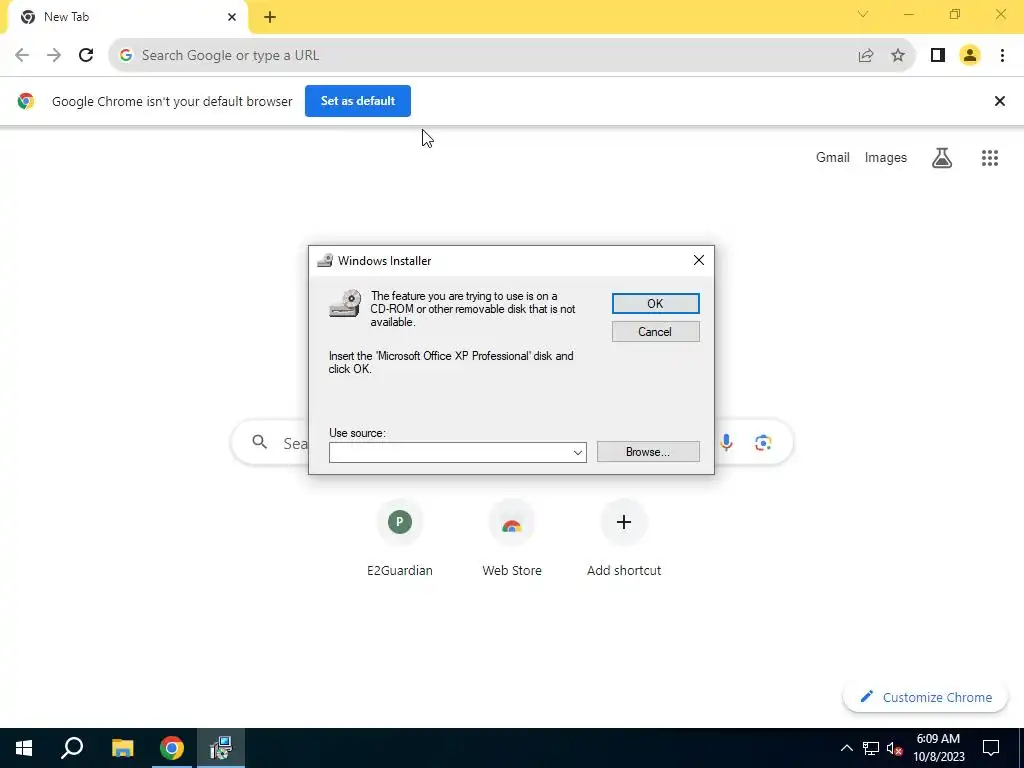Viewport: 1024px width, 768px height.
Task: Open the Chrome three-dot menu
Action: 1002,56
